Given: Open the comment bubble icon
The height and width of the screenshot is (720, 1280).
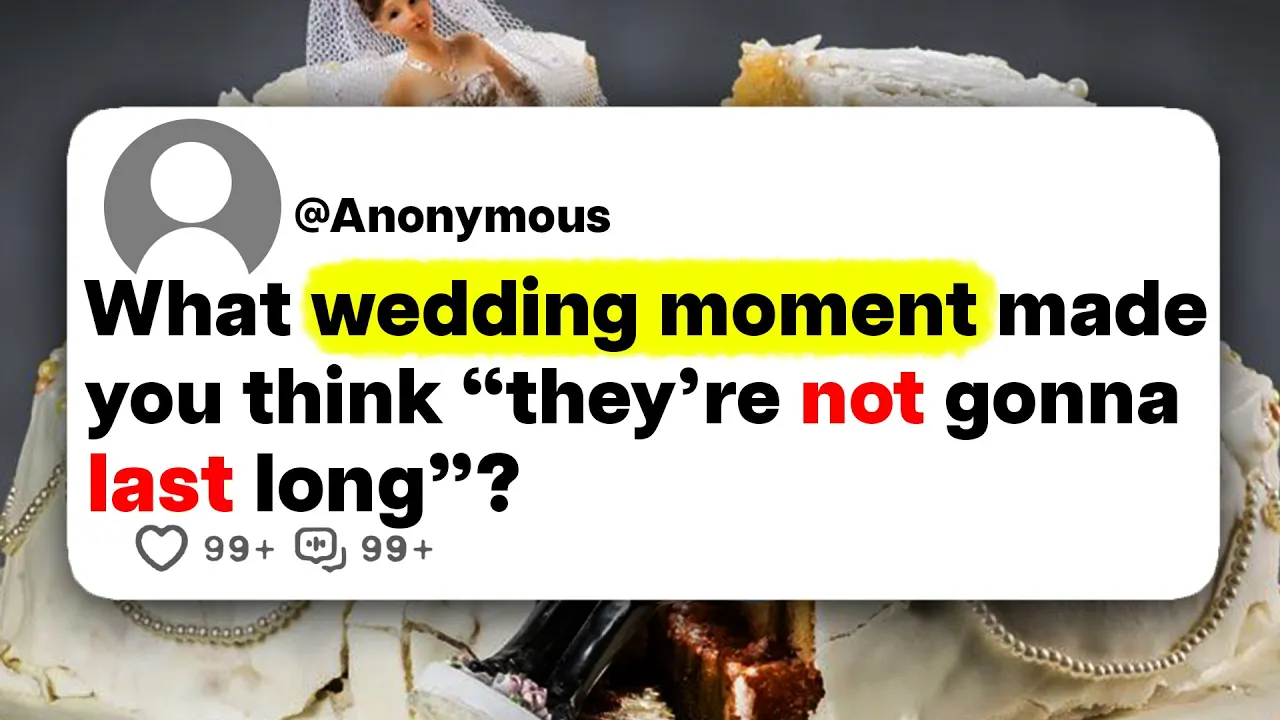Looking at the screenshot, I should coord(320,550).
